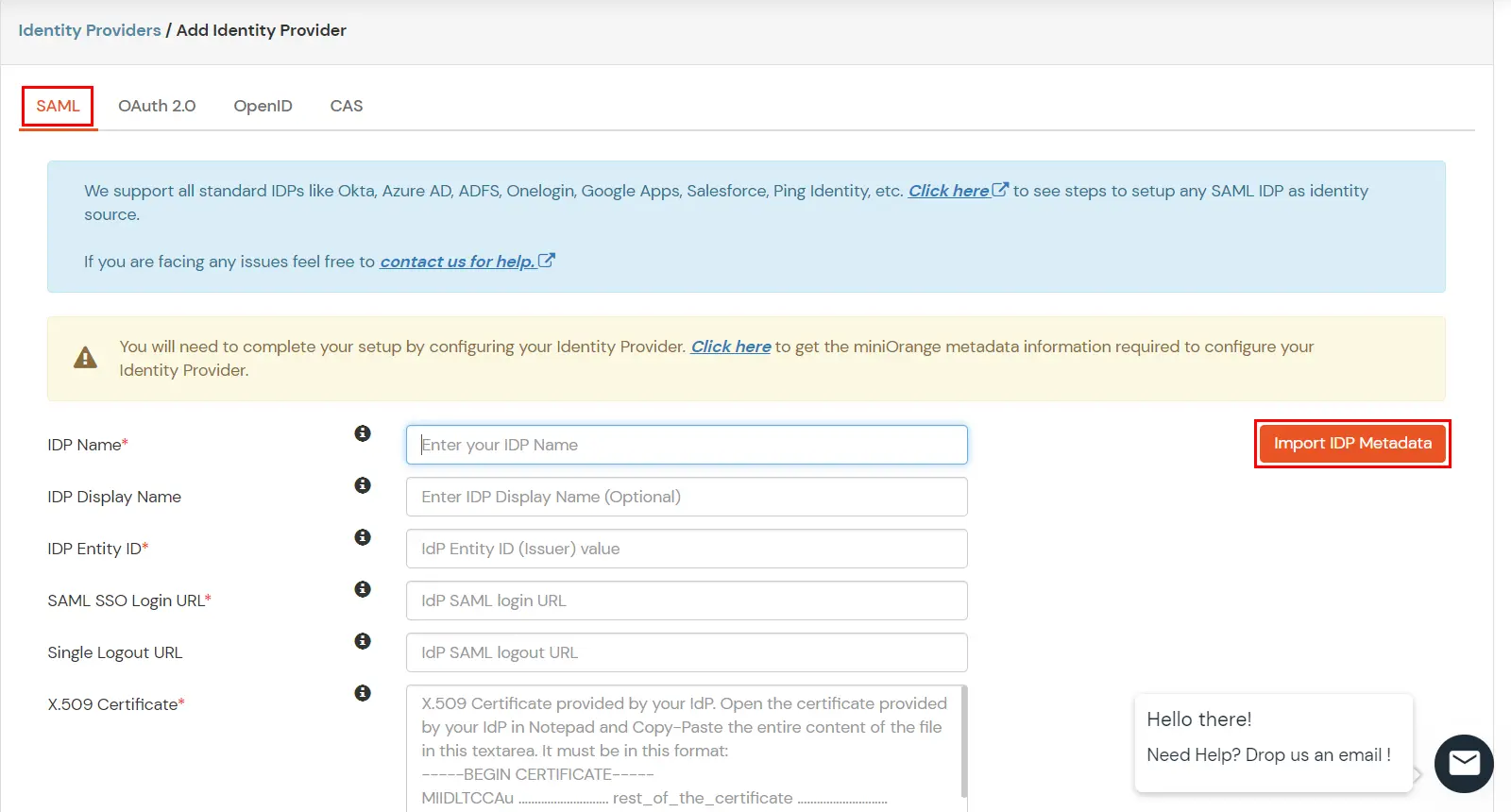
Task: View info icon for SAML SSO Login URL
Action: (363, 589)
